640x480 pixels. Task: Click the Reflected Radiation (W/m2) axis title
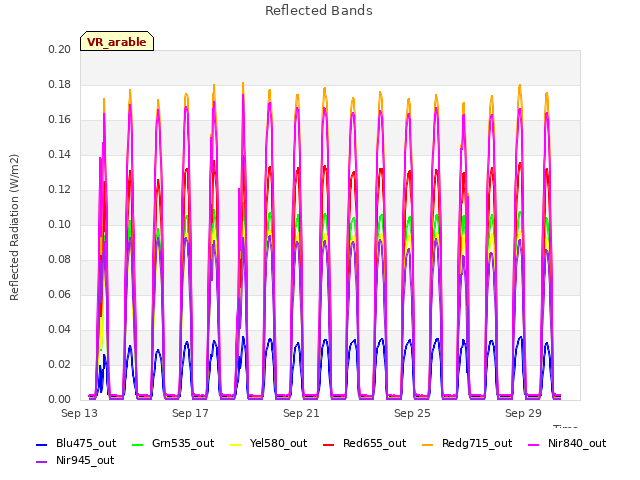[14, 227]
